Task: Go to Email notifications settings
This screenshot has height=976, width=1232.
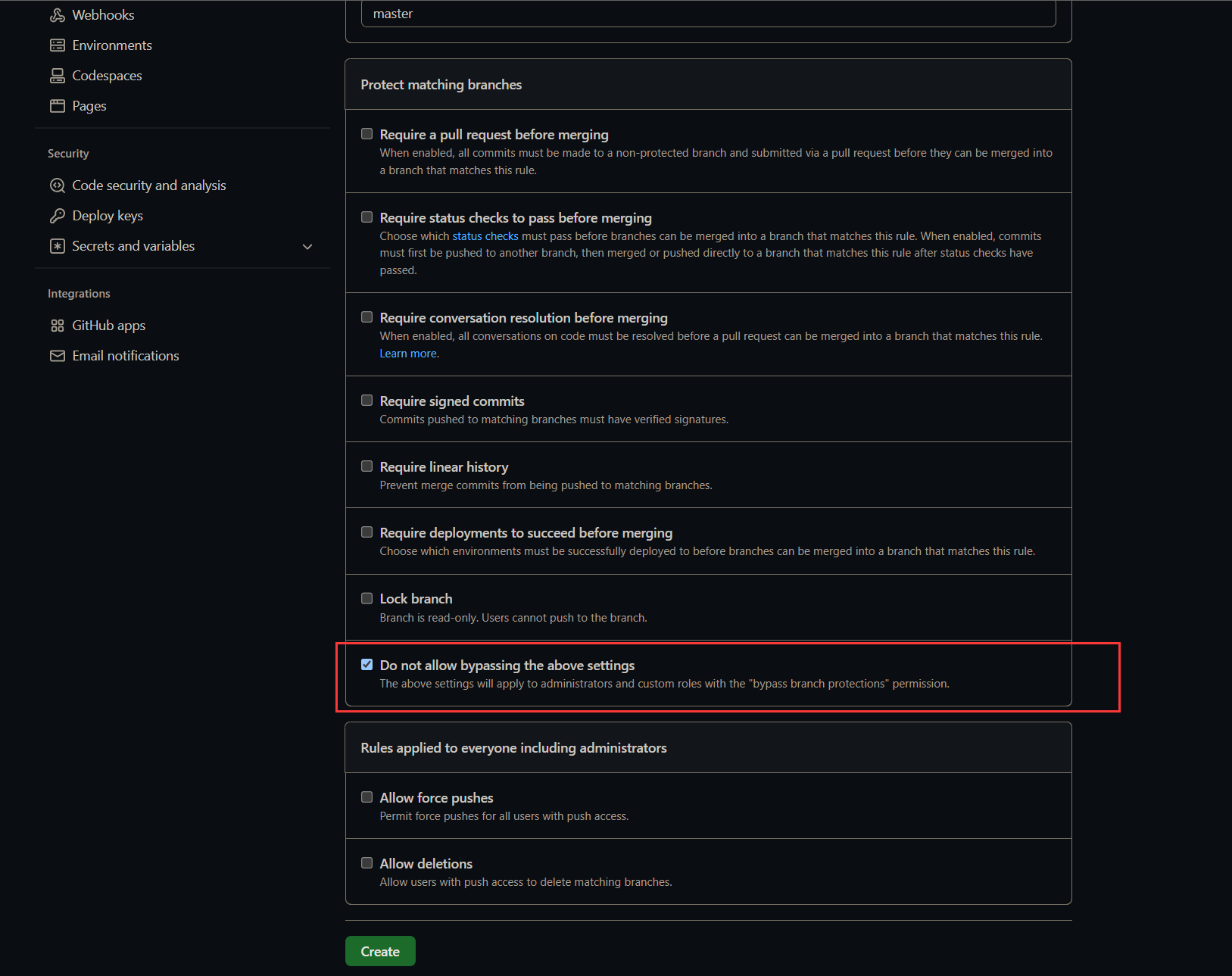Action: point(126,356)
